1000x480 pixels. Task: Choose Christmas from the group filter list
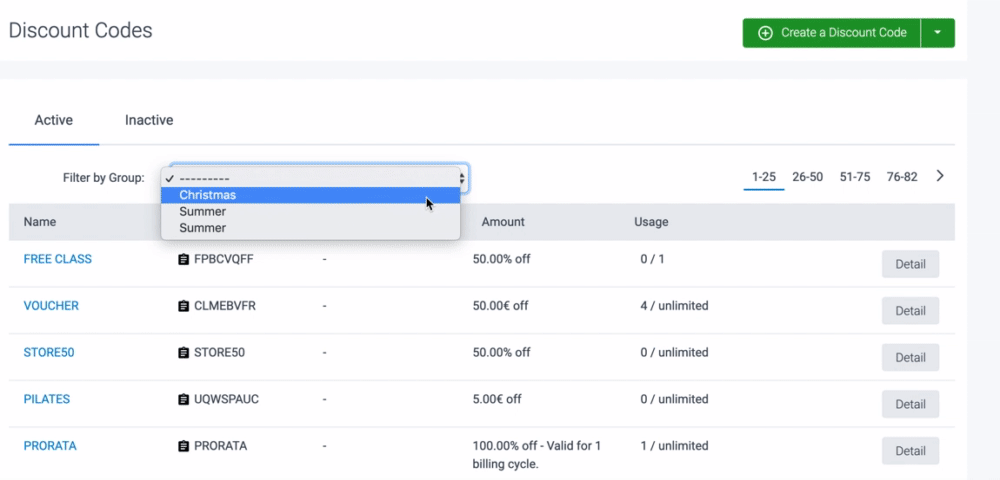tap(208, 195)
